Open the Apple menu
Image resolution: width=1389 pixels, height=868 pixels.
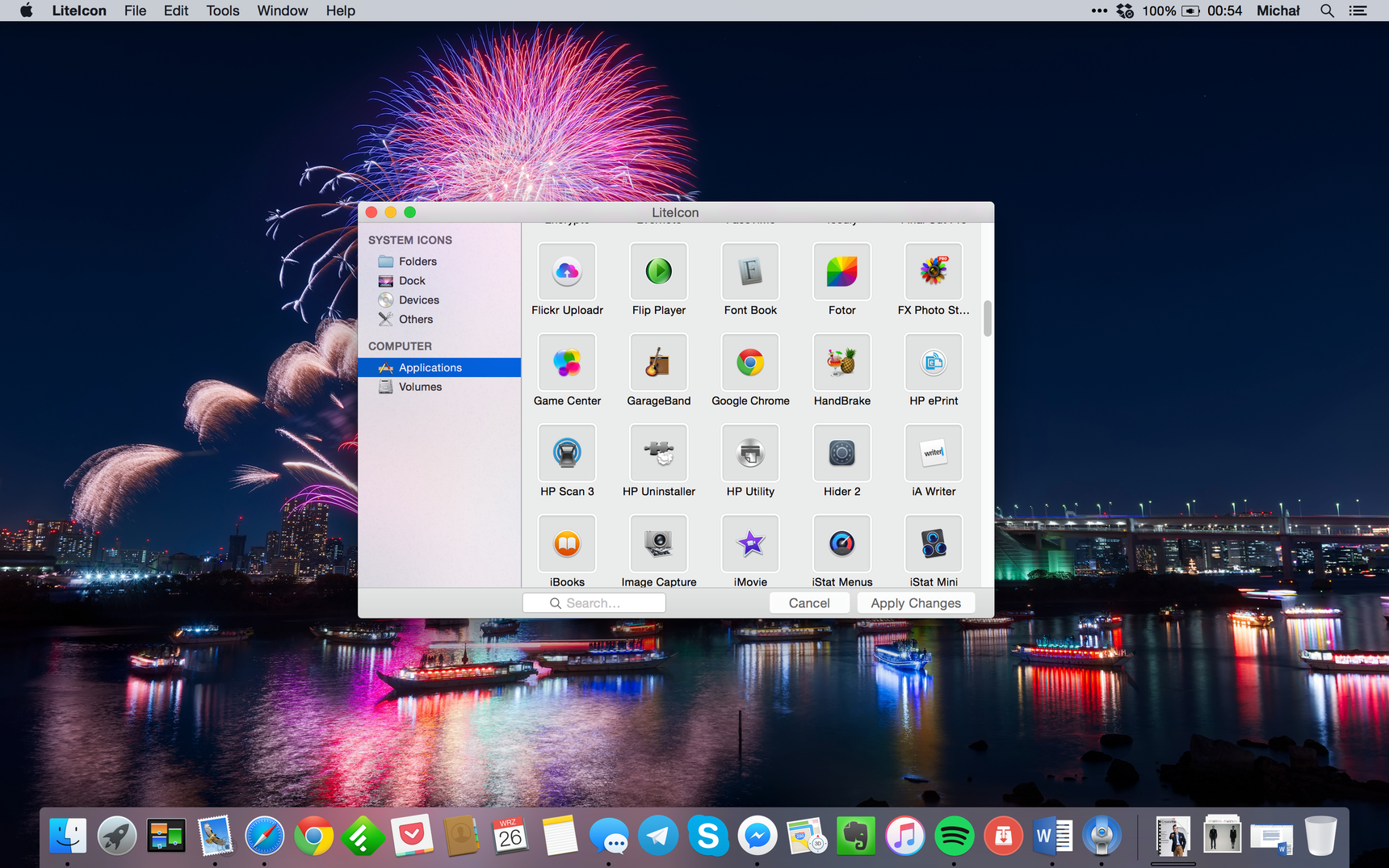coord(27,10)
